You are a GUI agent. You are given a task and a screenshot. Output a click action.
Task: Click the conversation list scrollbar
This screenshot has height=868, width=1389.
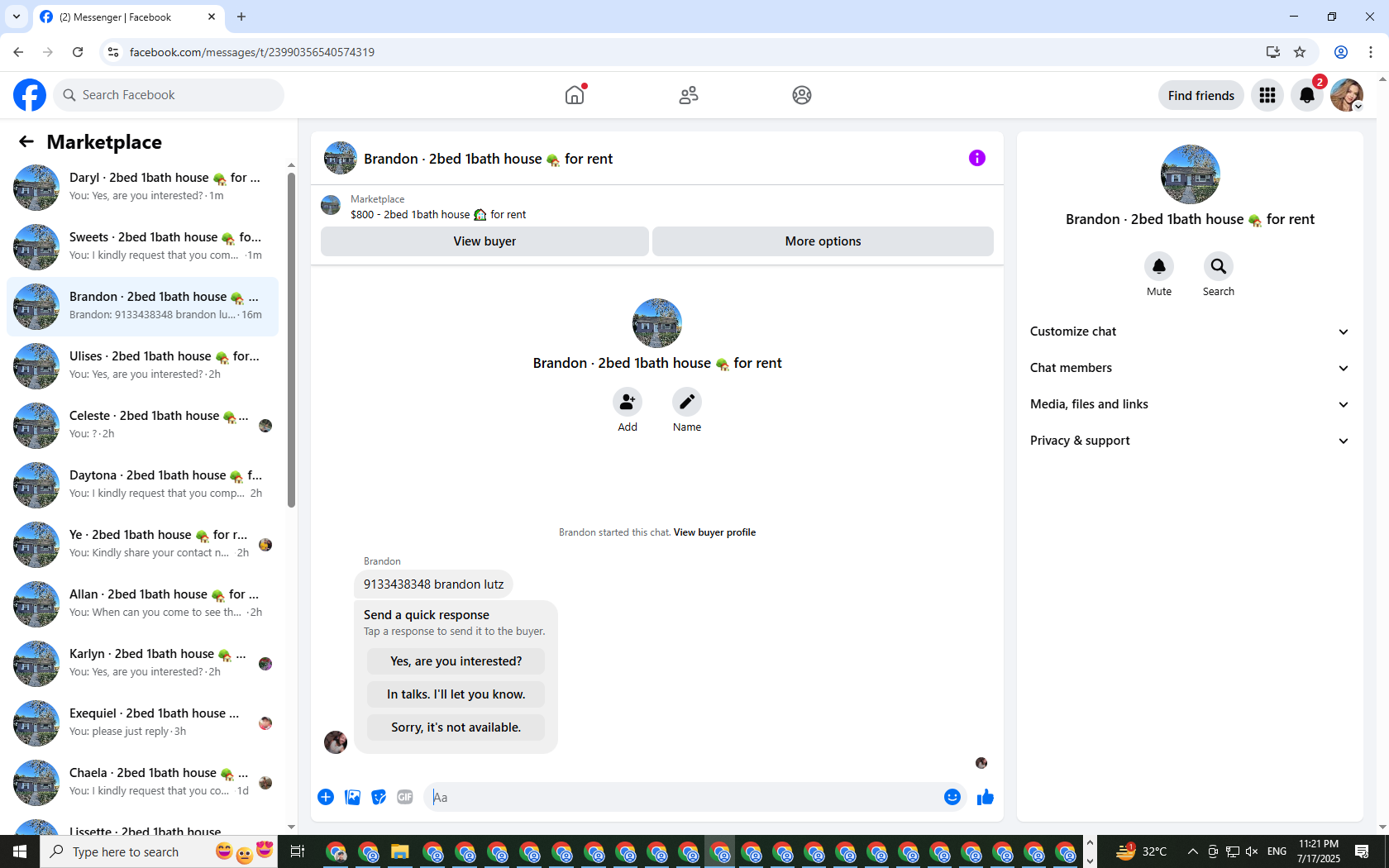(291, 339)
